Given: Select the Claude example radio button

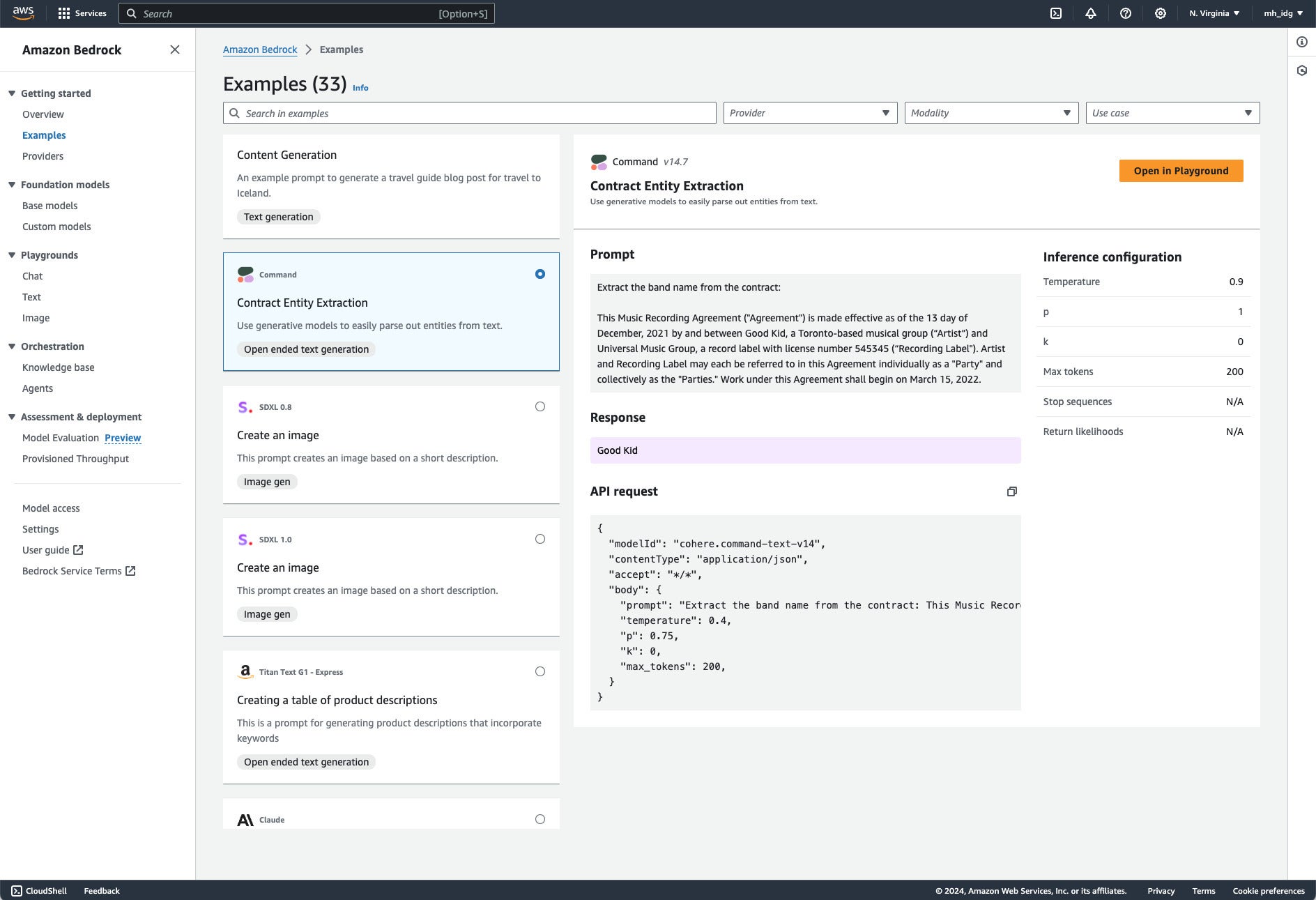Looking at the screenshot, I should [540, 819].
